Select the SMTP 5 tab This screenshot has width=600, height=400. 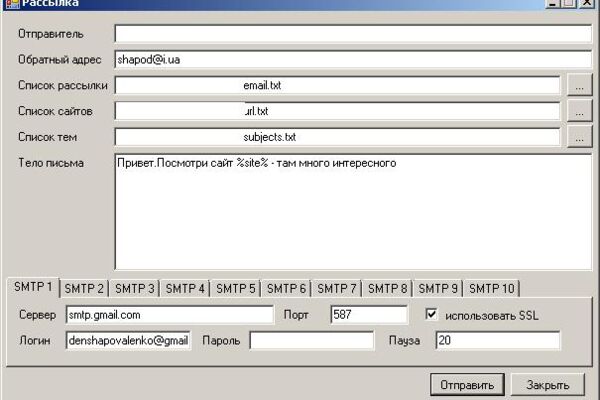(x=236, y=289)
